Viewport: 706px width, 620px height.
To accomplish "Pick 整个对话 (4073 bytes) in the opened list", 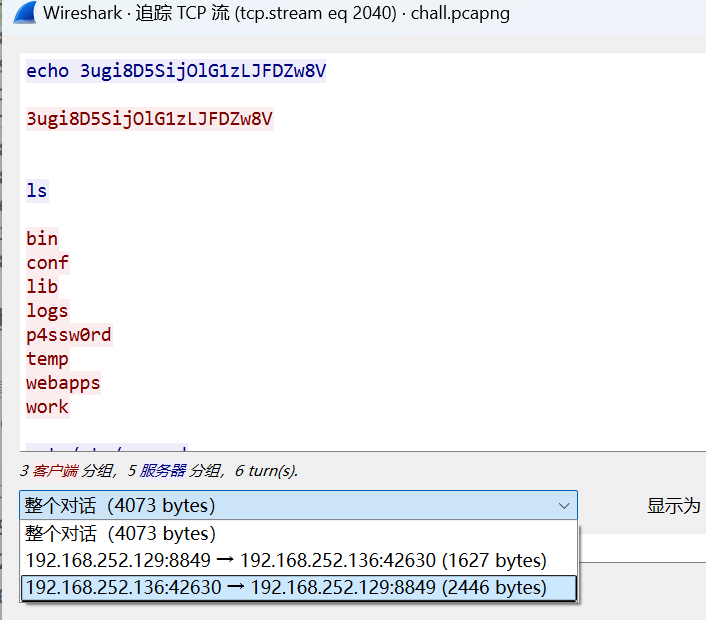I will [x=120, y=533].
